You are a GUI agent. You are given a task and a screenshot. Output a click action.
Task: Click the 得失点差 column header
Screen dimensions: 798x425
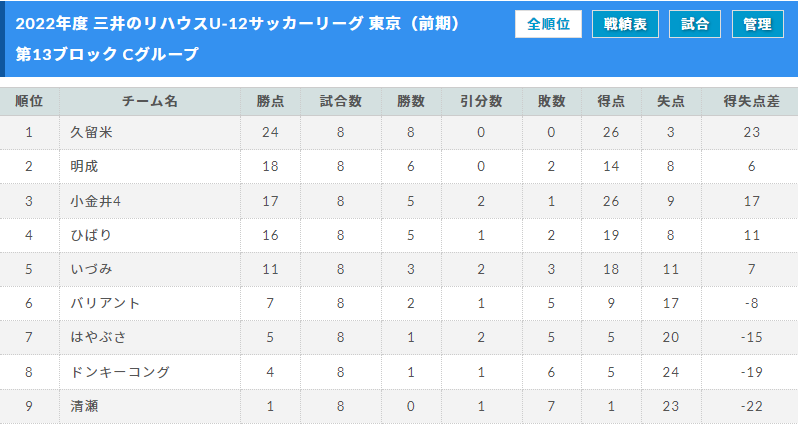tap(751, 101)
